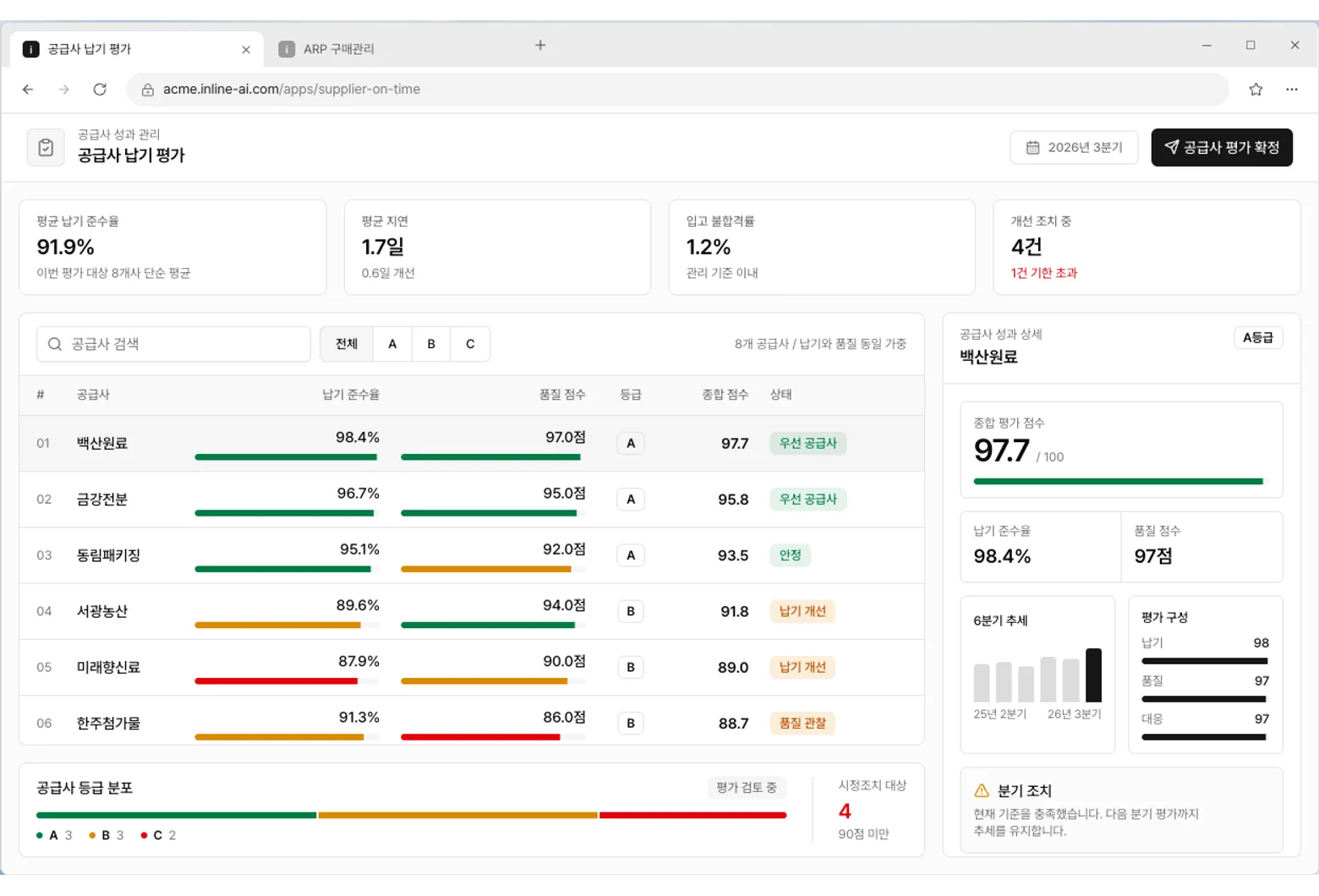Click the warning icon beside 분기 조치
This screenshot has height=896, width=1319.
(x=982, y=791)
